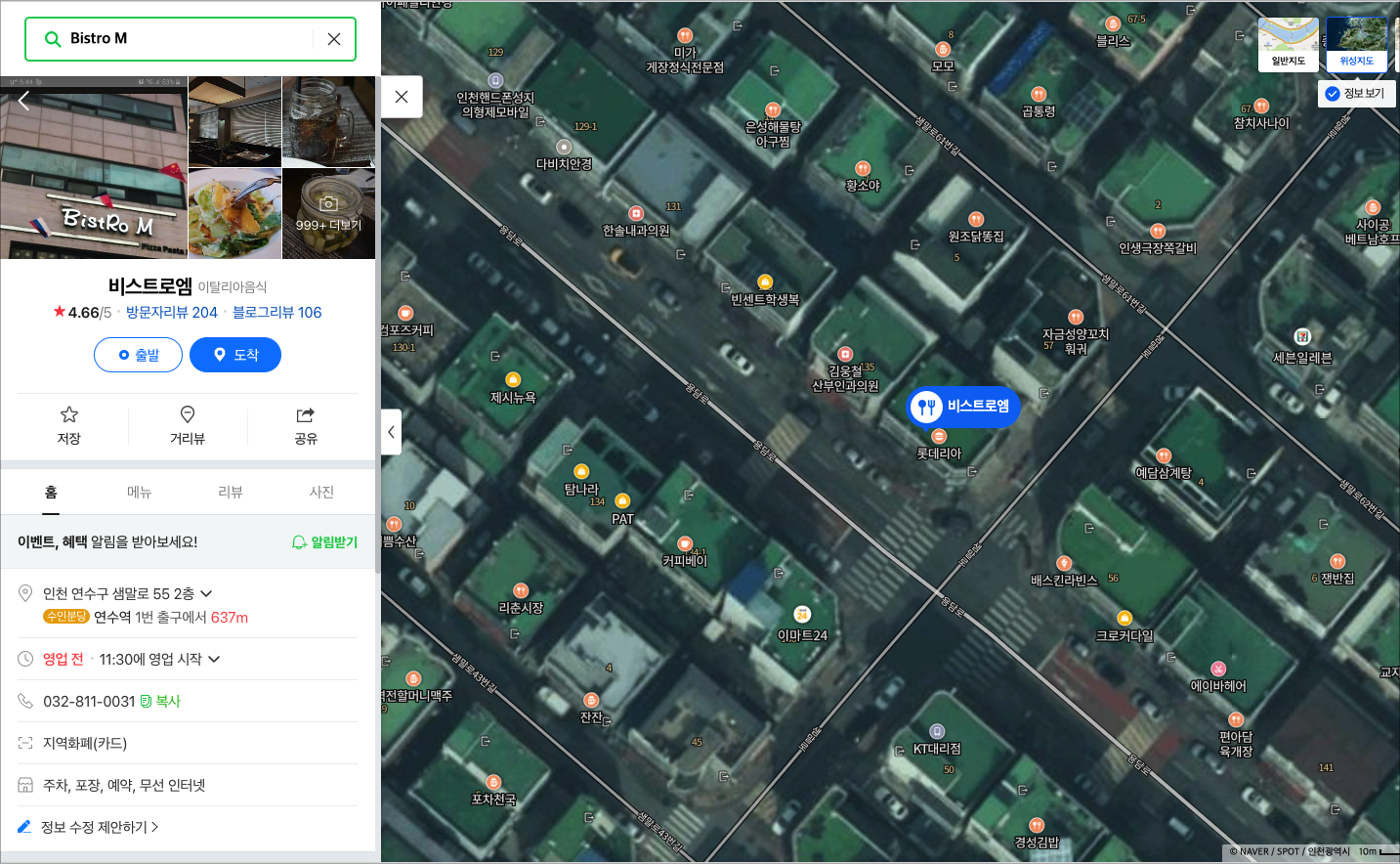Select the 비스트로엠 map marker
This screenshot has width=1400, height=864.
pyautogui.click(x=963, y=407)
